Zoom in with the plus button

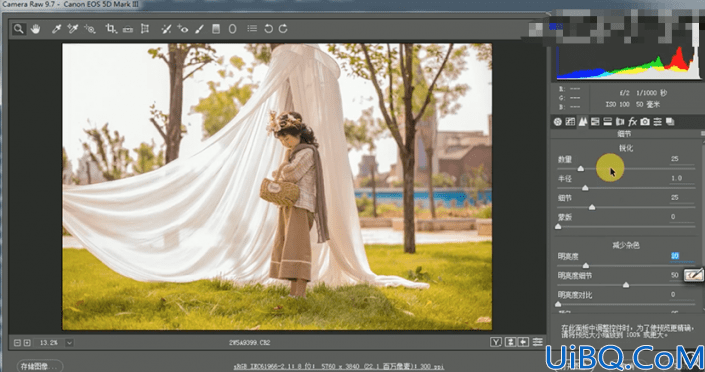pyautogui.click(x=27, y=343)
